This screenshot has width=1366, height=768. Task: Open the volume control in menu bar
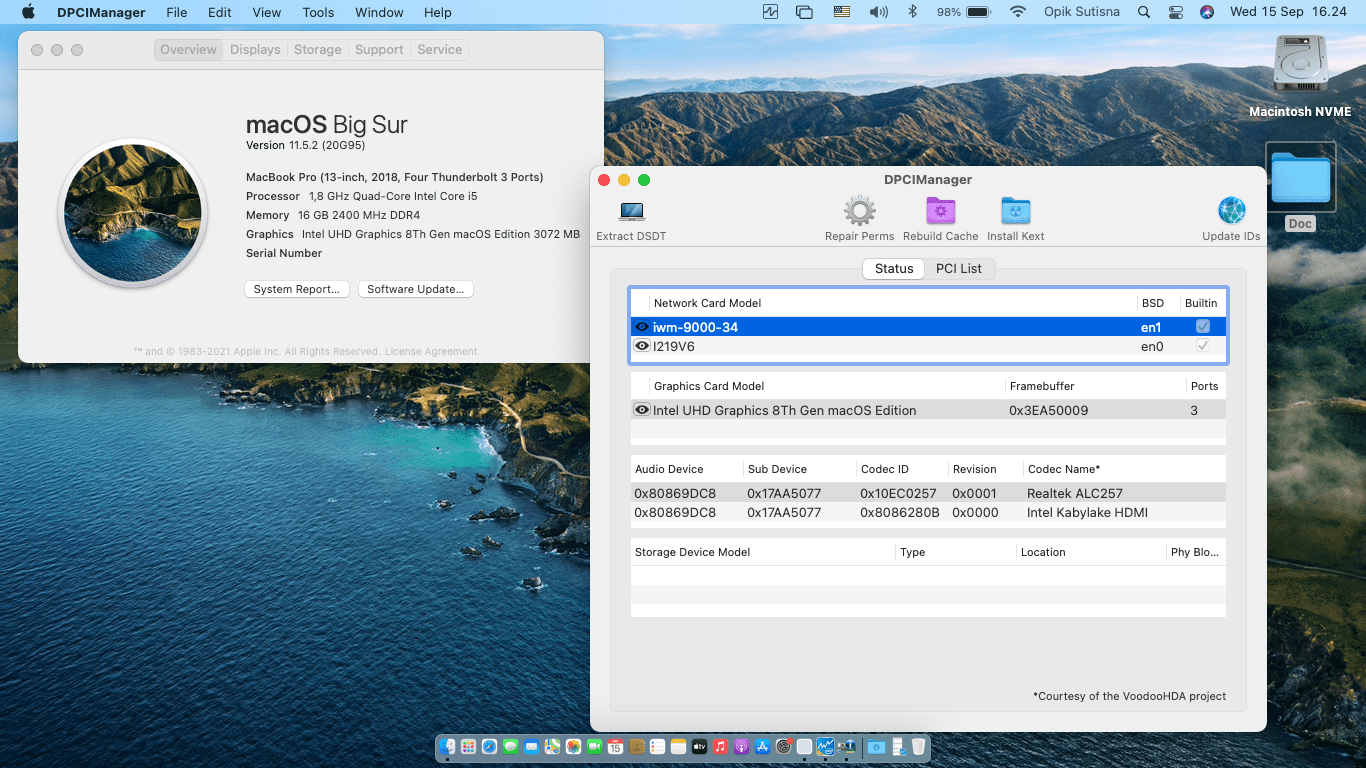879,12
